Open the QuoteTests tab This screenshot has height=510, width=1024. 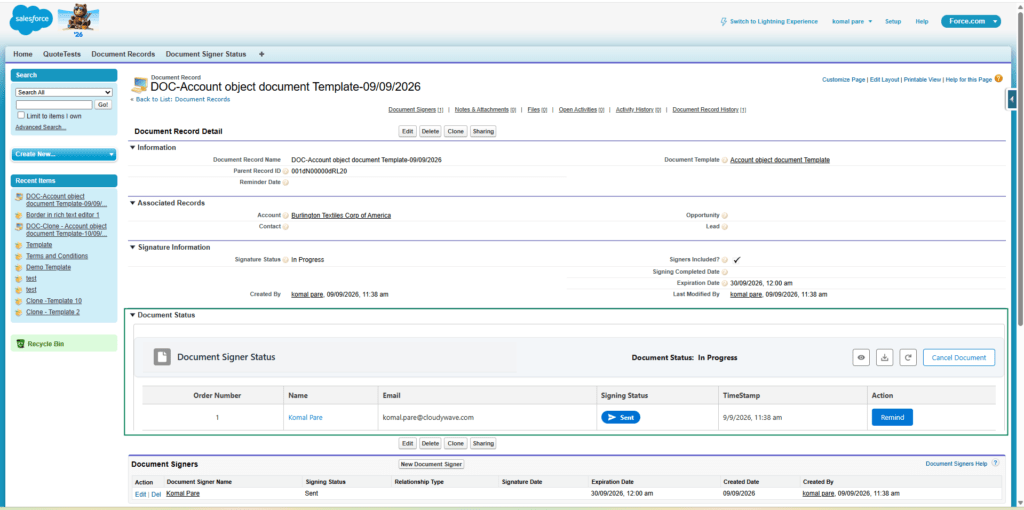(62, 54)
